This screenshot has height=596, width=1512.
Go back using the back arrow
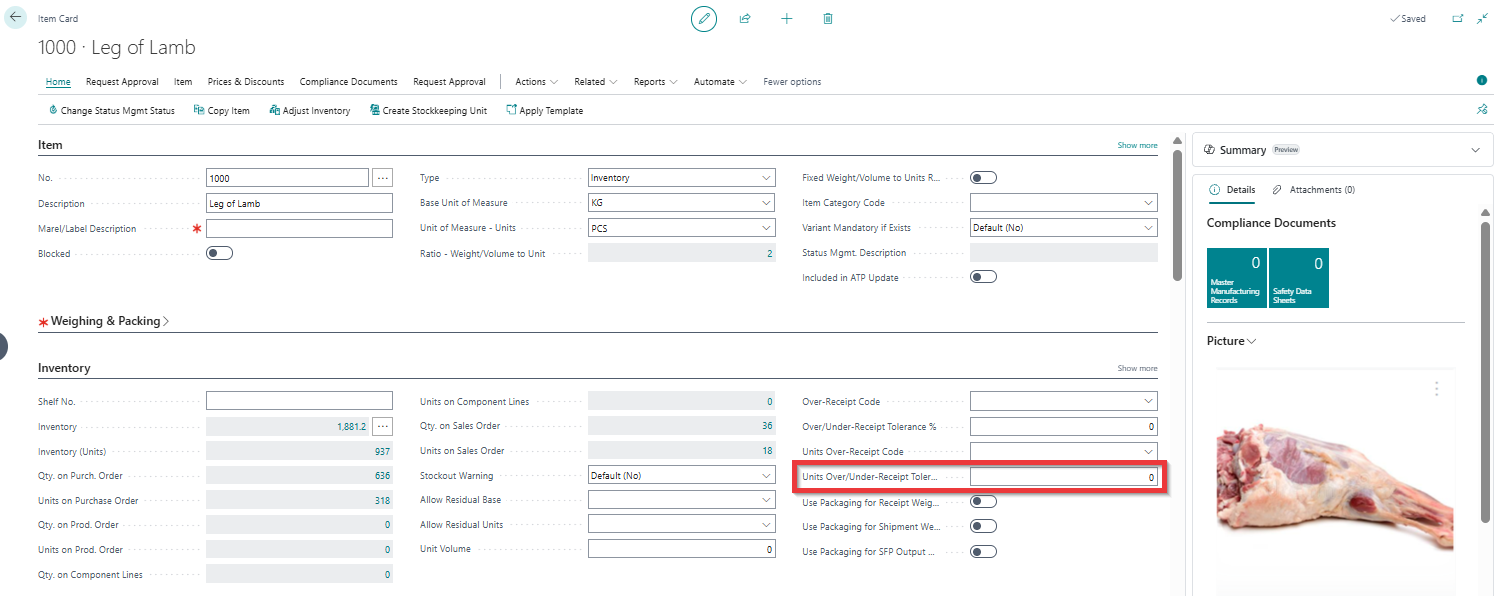(x=16, y=17)
